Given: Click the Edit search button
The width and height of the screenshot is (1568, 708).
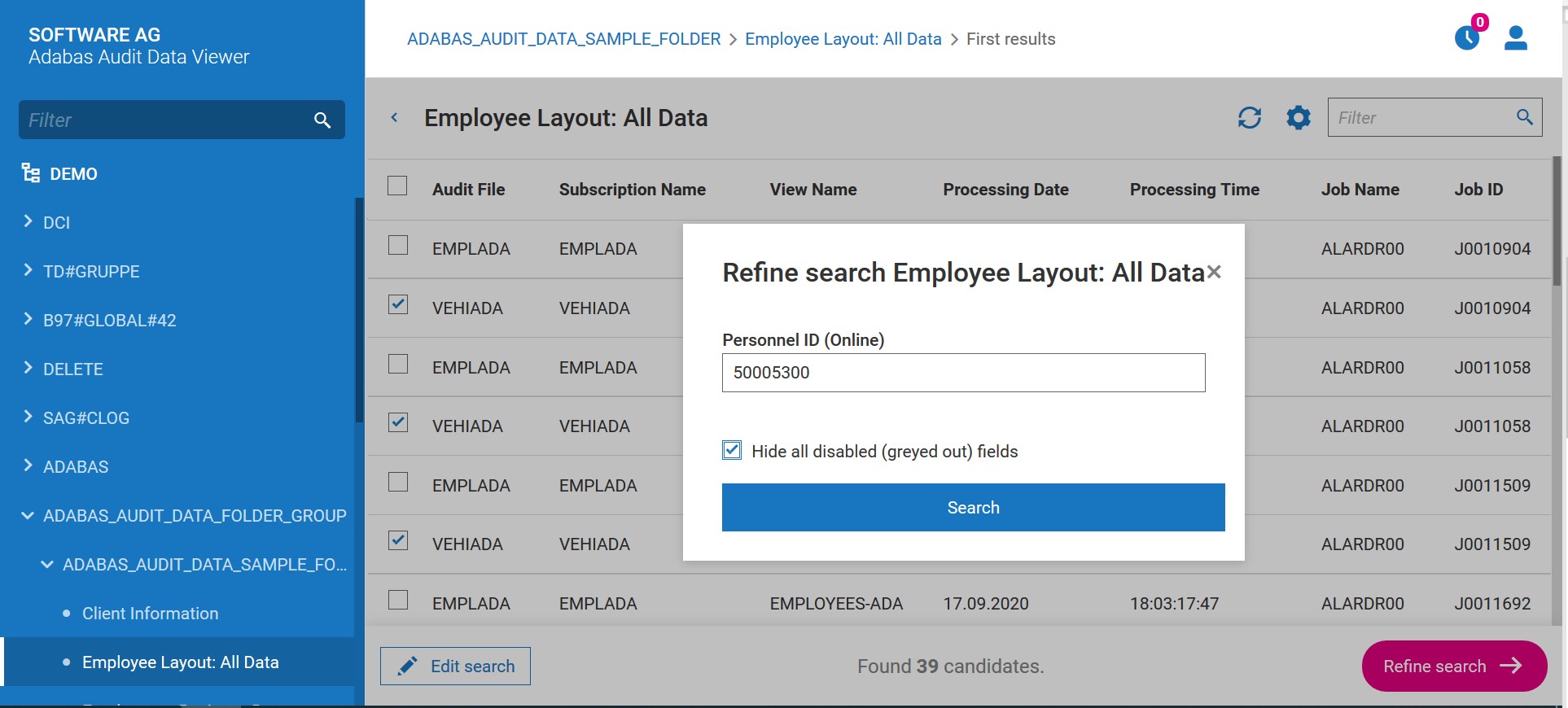Looking at the screenshot, I should point(455,666).
